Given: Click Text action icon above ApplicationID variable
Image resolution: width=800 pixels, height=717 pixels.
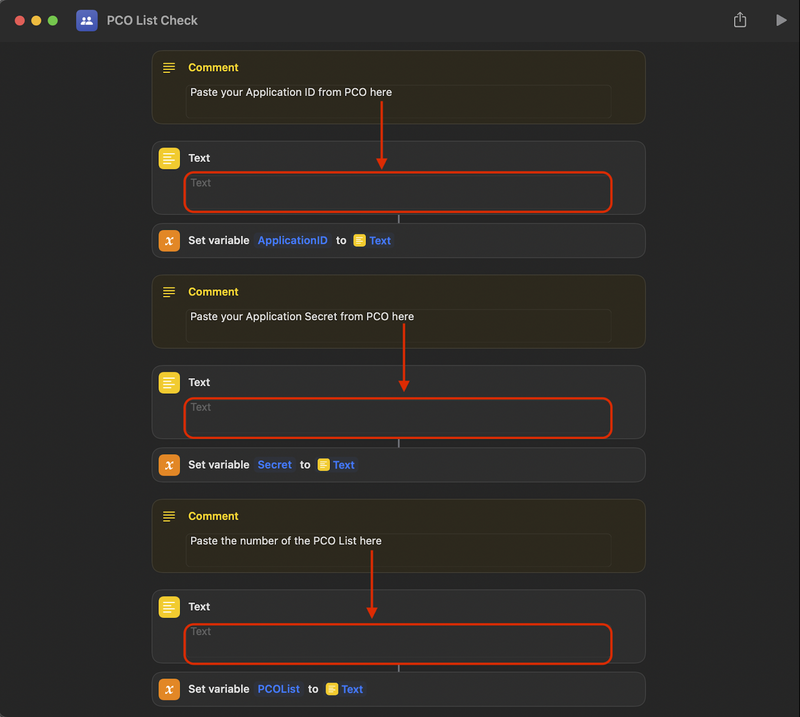Looking at the screenshot, I should click(x=169, y=158).
